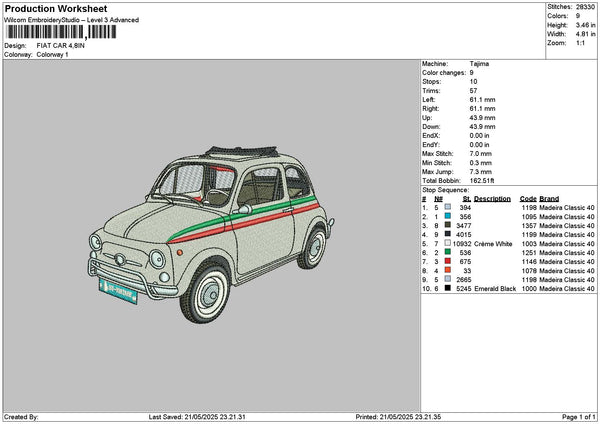Click the Trims value '57'
Screen dimensions: 600x424
pos(473,91)
